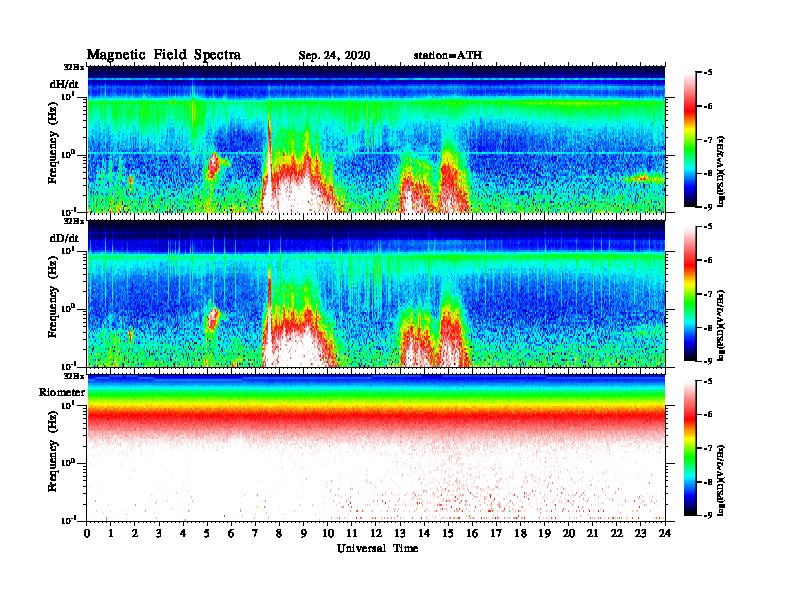The height and width of the screenshot is (612, 792).
Task: Click the dD/dt spectrogram plot area
Action: tap(376, 293)
